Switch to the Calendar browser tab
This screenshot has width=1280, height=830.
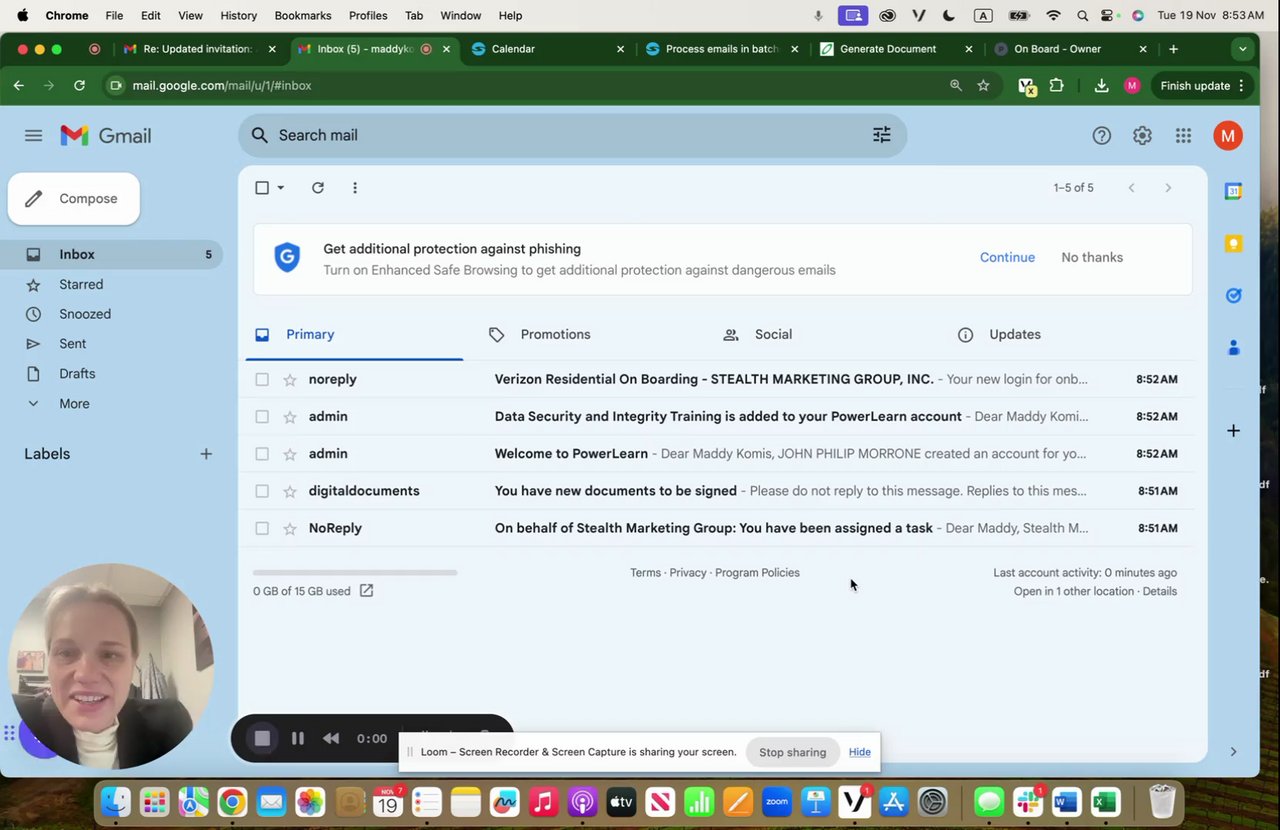pos(548,48)
